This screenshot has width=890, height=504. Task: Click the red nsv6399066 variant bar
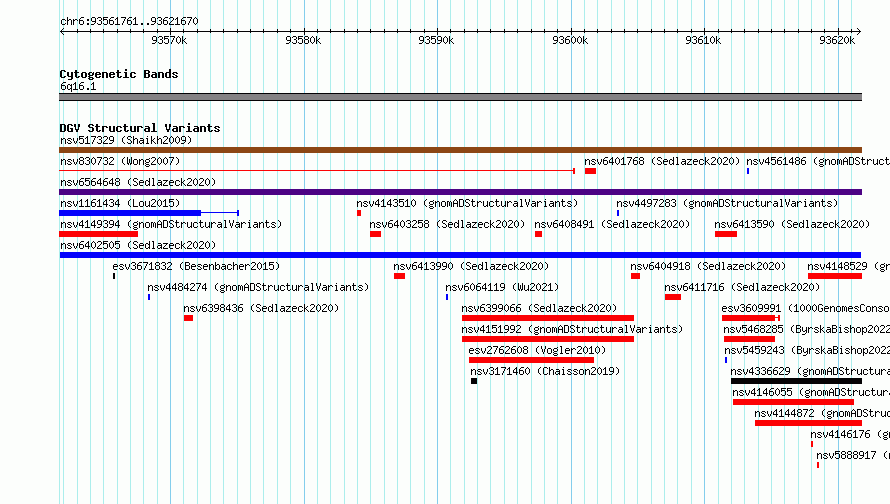click(x=548, y=318)
